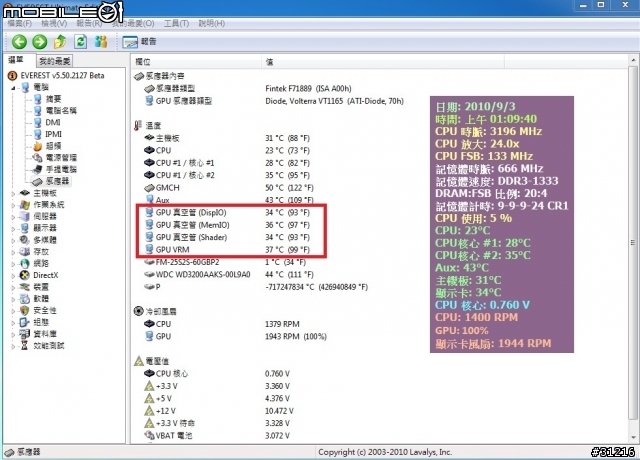Open the report (報告) toolbar button
The width and height of the screenshot is (640, 460).
coord(139,42)
